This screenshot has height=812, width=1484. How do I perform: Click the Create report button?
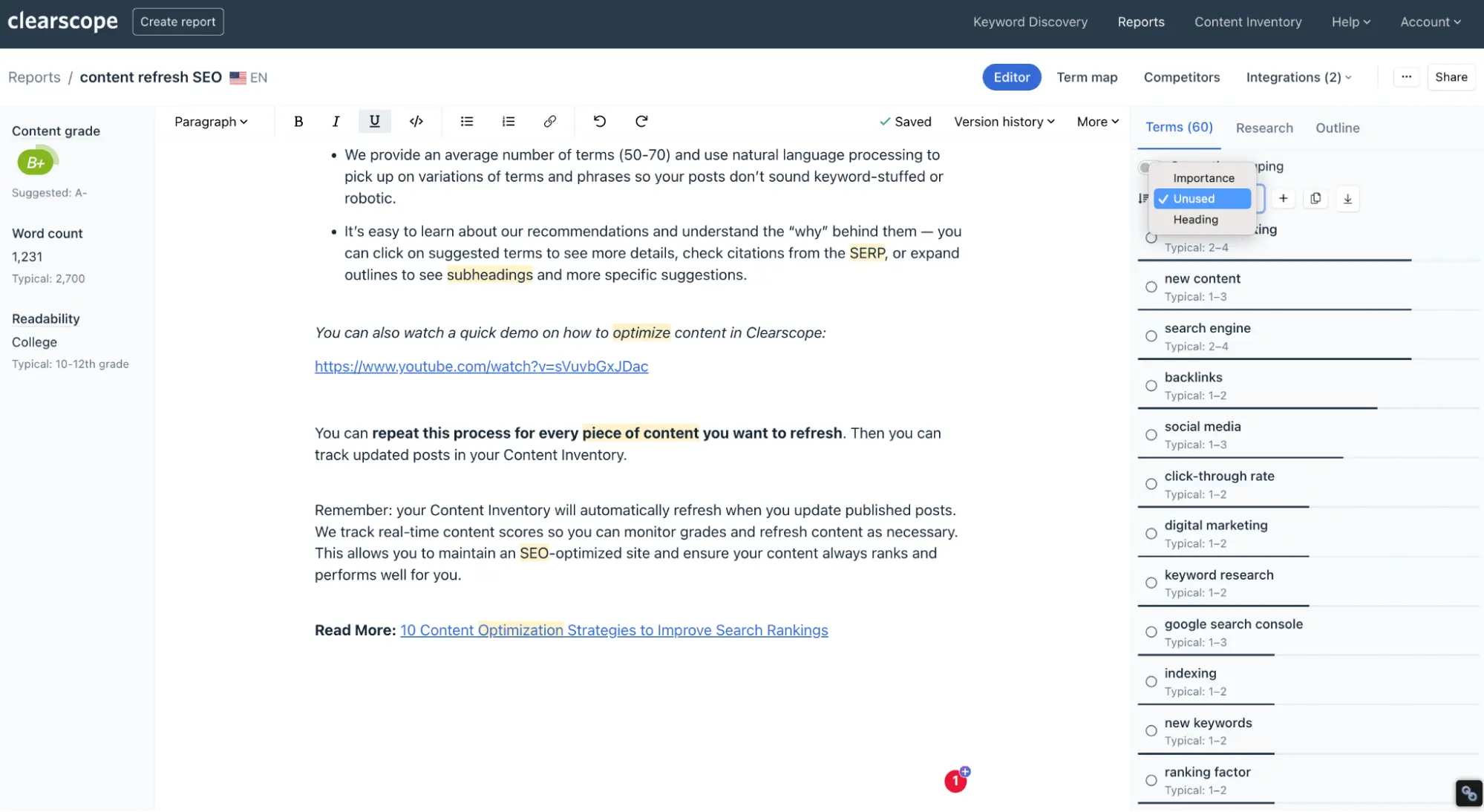pos(177,22)
